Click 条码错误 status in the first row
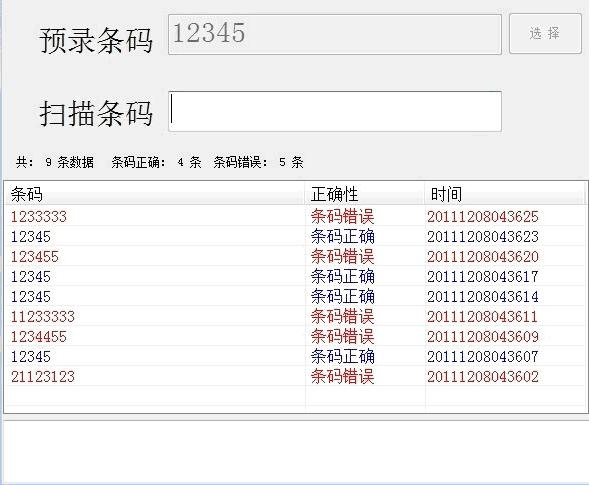589x485 pixels. [342, 216]
